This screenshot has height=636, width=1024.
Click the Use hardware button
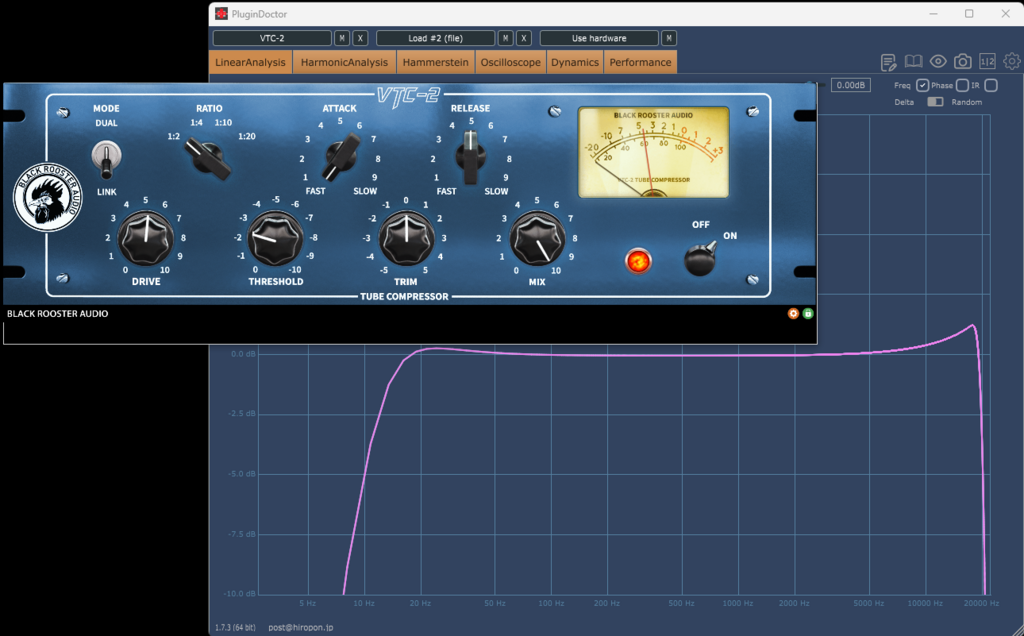[599, 38]
